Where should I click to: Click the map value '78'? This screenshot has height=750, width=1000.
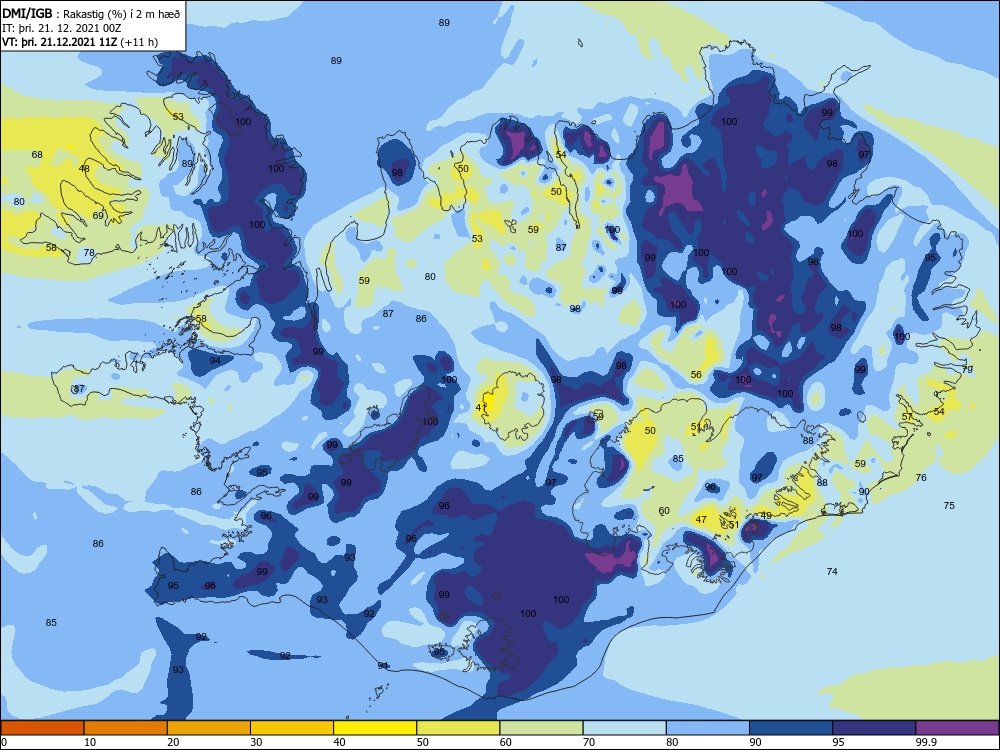[x=89, y=253]
